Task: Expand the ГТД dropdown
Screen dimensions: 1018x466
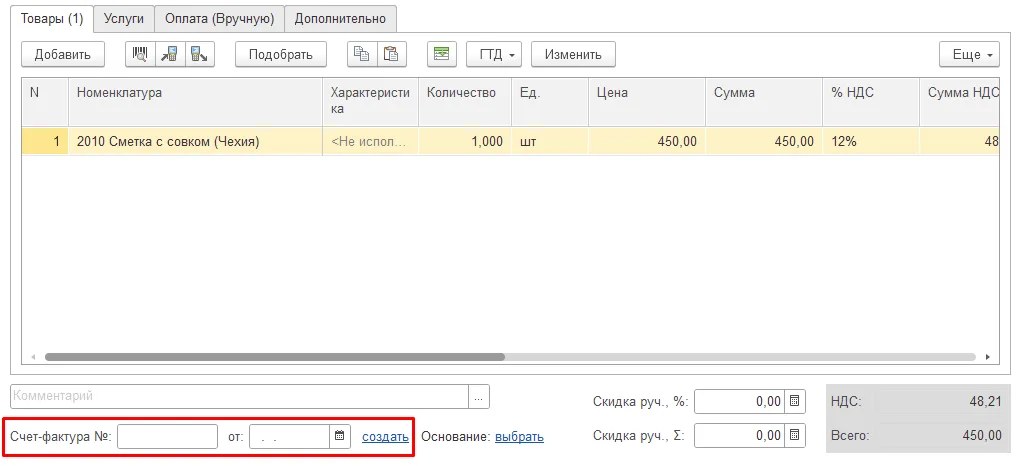Action: pyautogui.click(x=494, y=55)
